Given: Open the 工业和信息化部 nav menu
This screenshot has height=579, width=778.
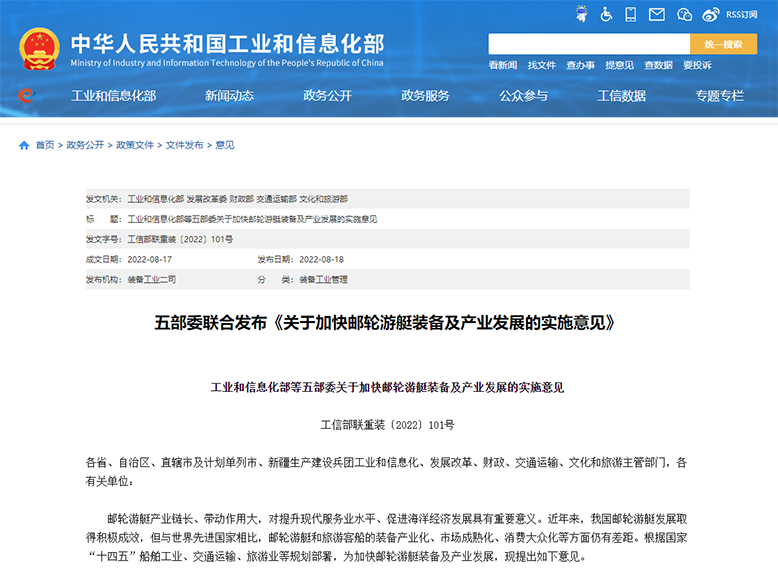Looking at the screenshot, I should point(114,95).
